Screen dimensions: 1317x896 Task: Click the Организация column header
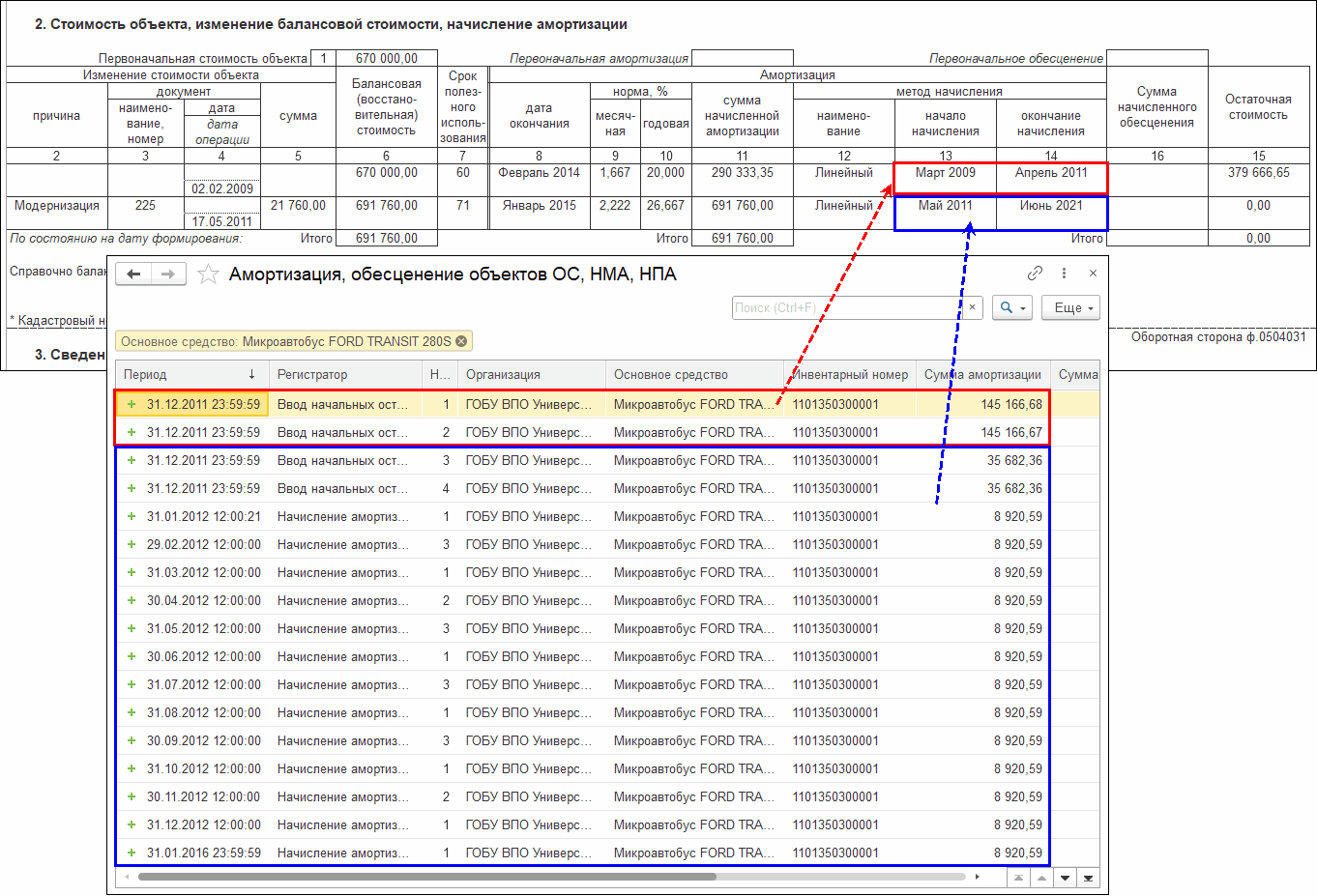(532, 374)
